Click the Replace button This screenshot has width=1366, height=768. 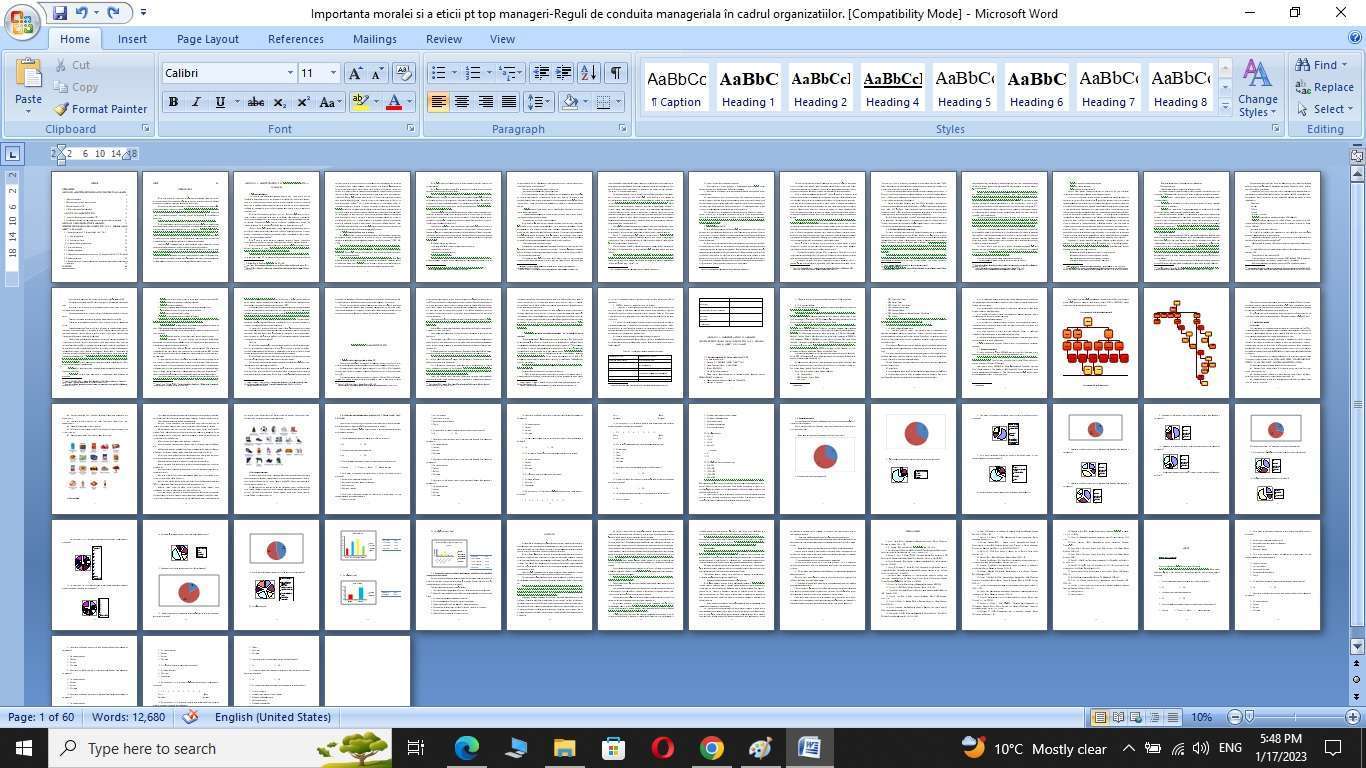coord(1324,87)
